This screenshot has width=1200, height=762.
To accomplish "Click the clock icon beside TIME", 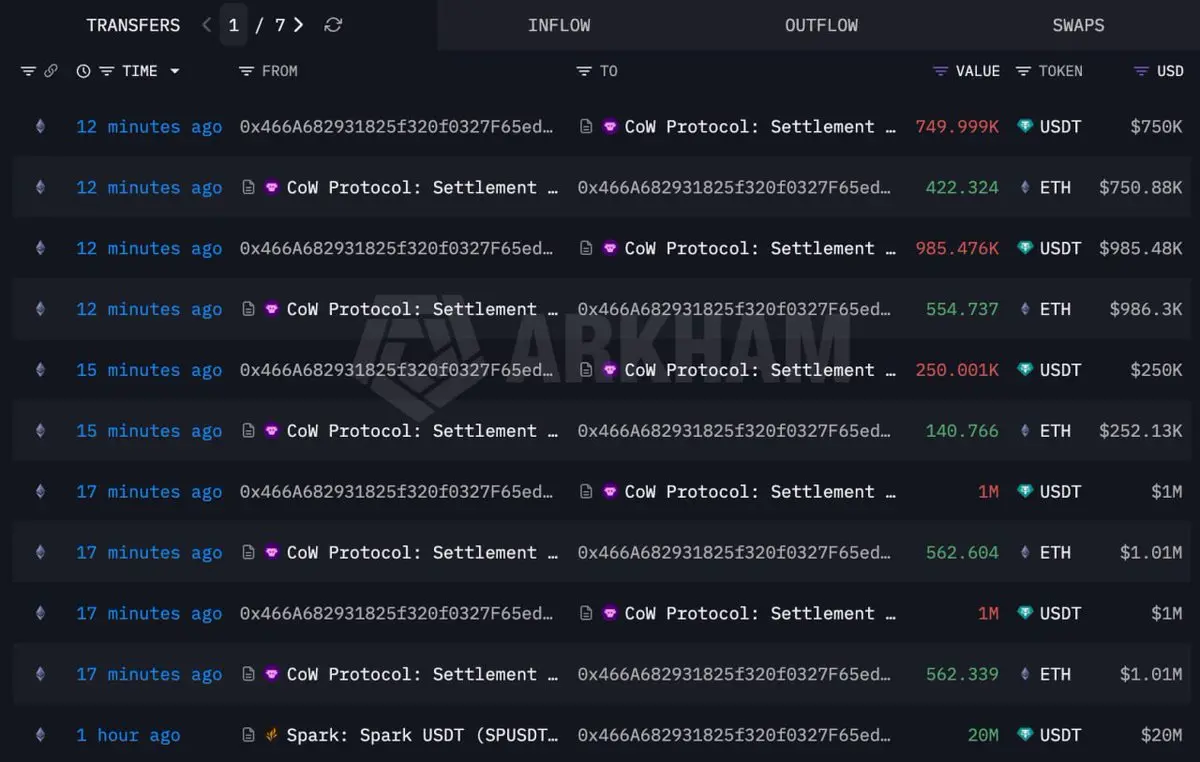I will point(83,71).
